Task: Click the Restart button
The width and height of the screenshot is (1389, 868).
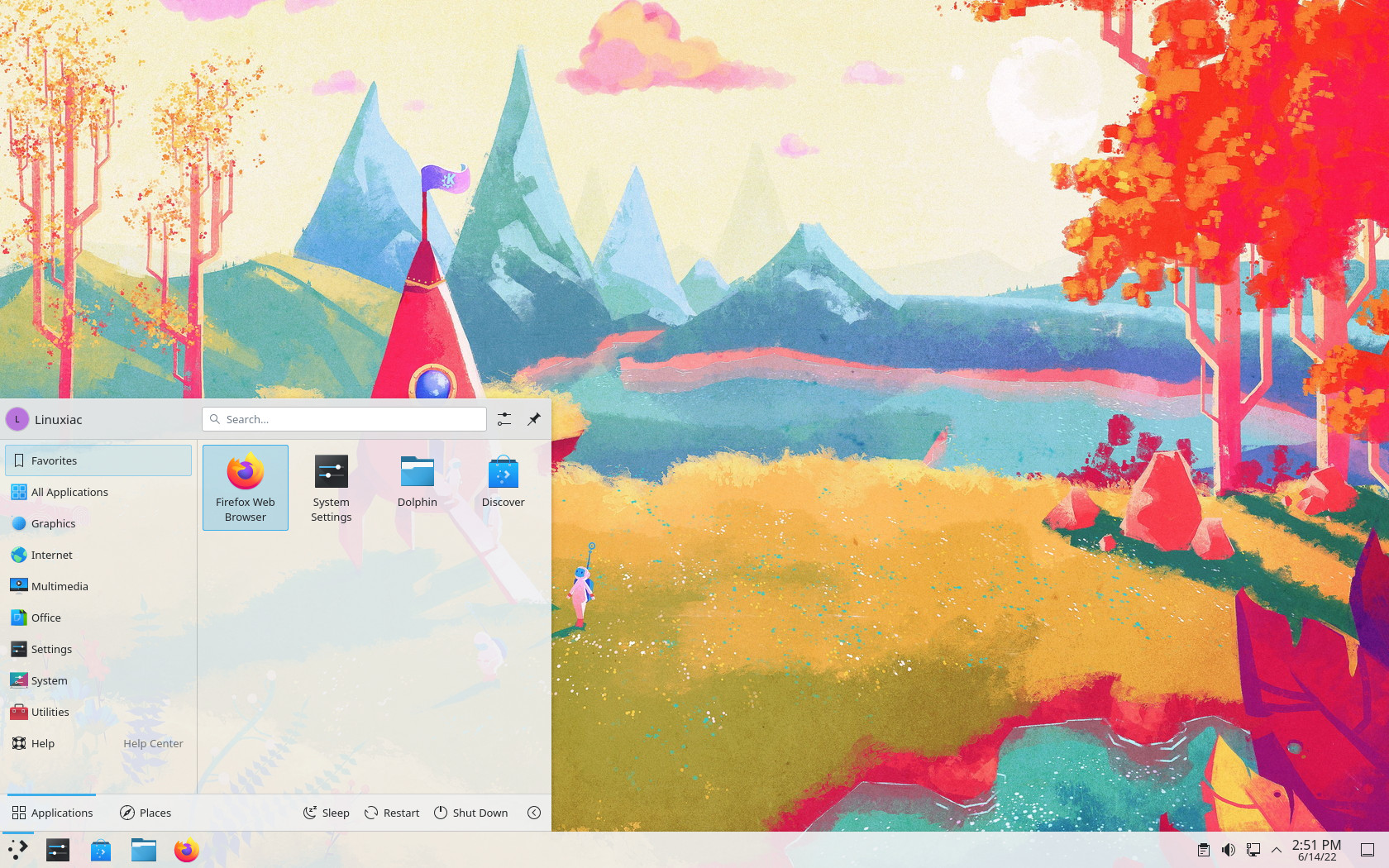Action: click(392, 813)
